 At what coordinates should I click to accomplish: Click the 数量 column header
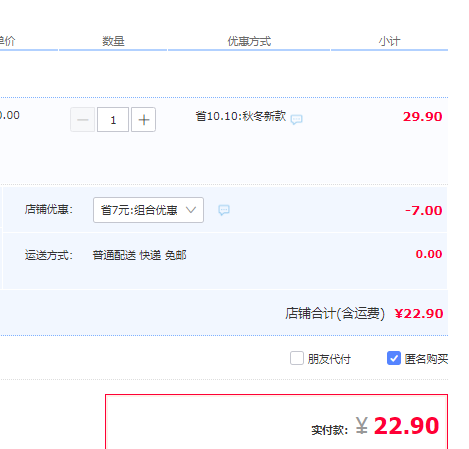click(x=113, y=41)
